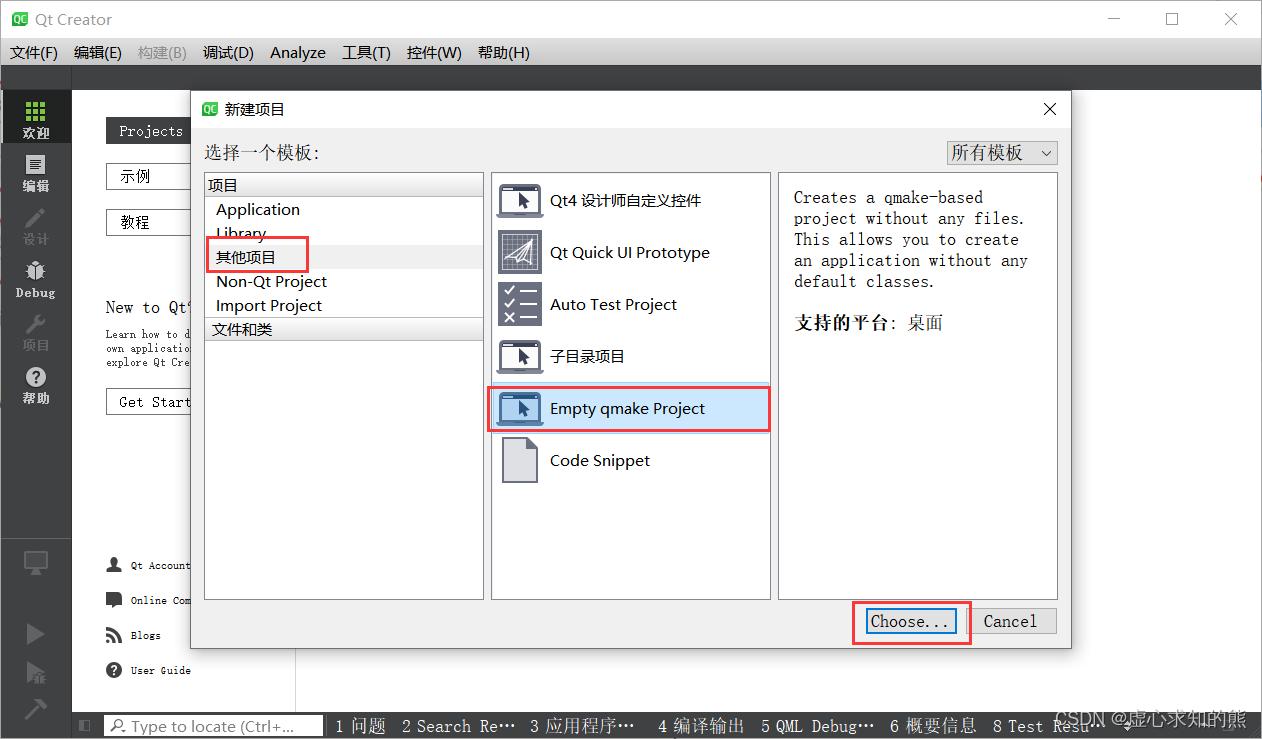Open the Help (帮助) mode
1262x739 pixels.
tap(36, 385)
